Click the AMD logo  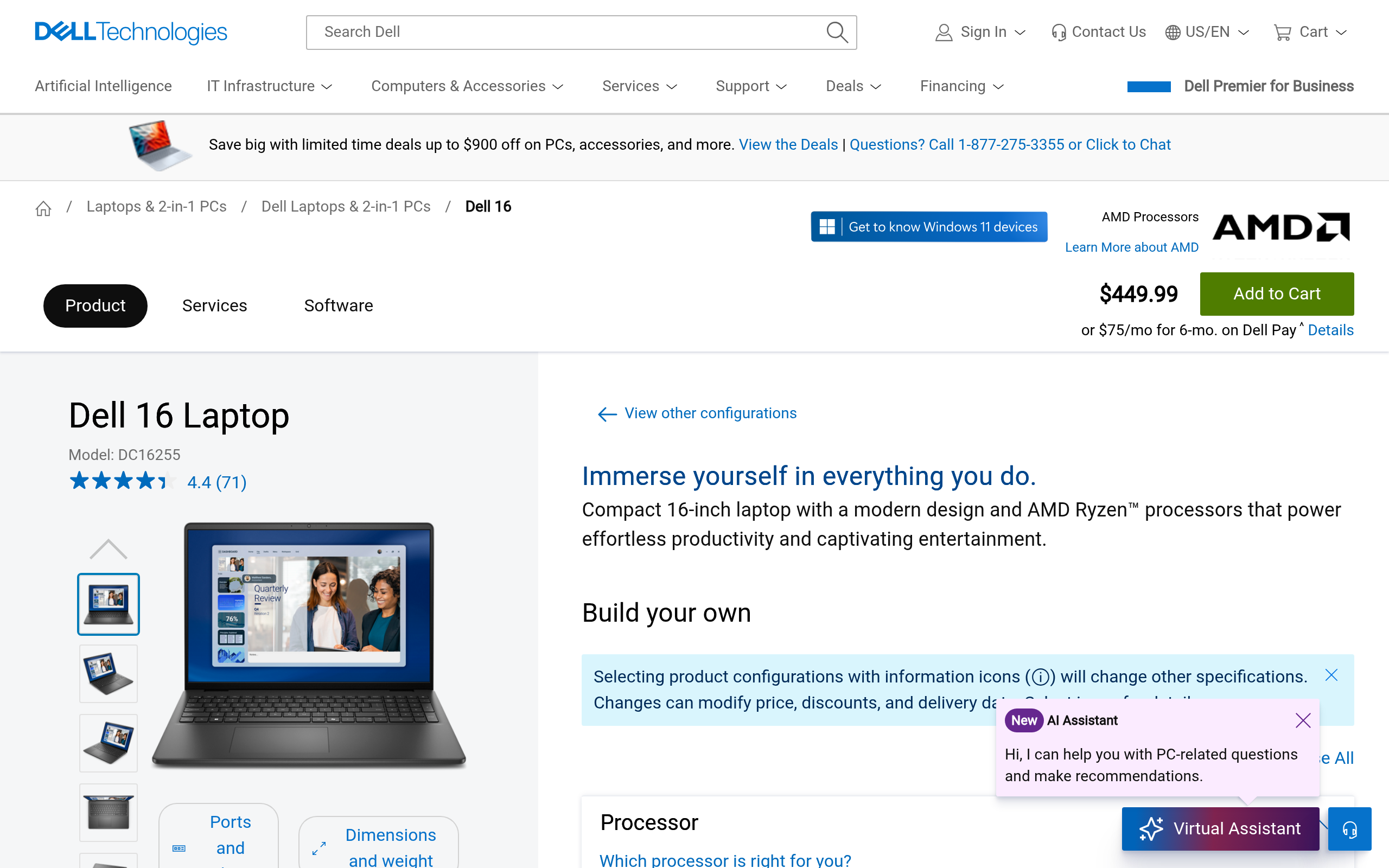coord(1280,227)
